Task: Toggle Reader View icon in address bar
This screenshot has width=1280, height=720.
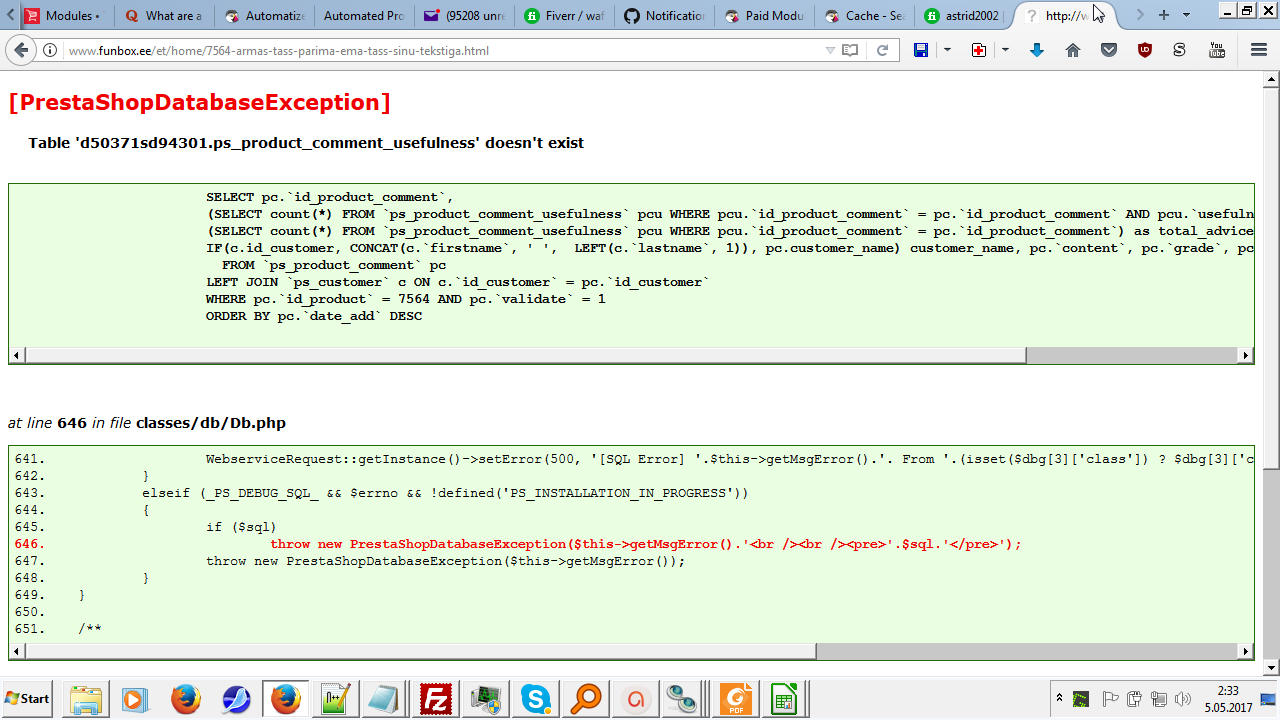Action: pyautogui.click(x=850, y=50)
